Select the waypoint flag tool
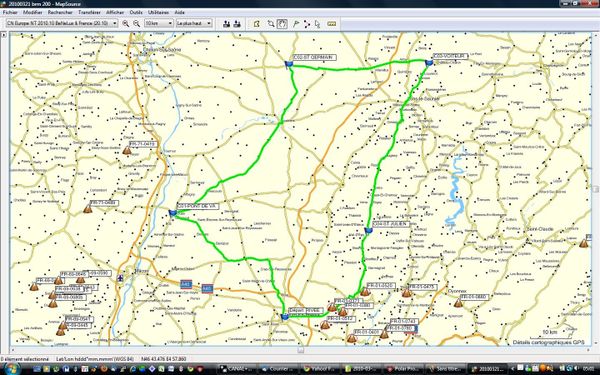Viewport: 600px width, 375px height. pyautogui.click(x=296, y=24)
